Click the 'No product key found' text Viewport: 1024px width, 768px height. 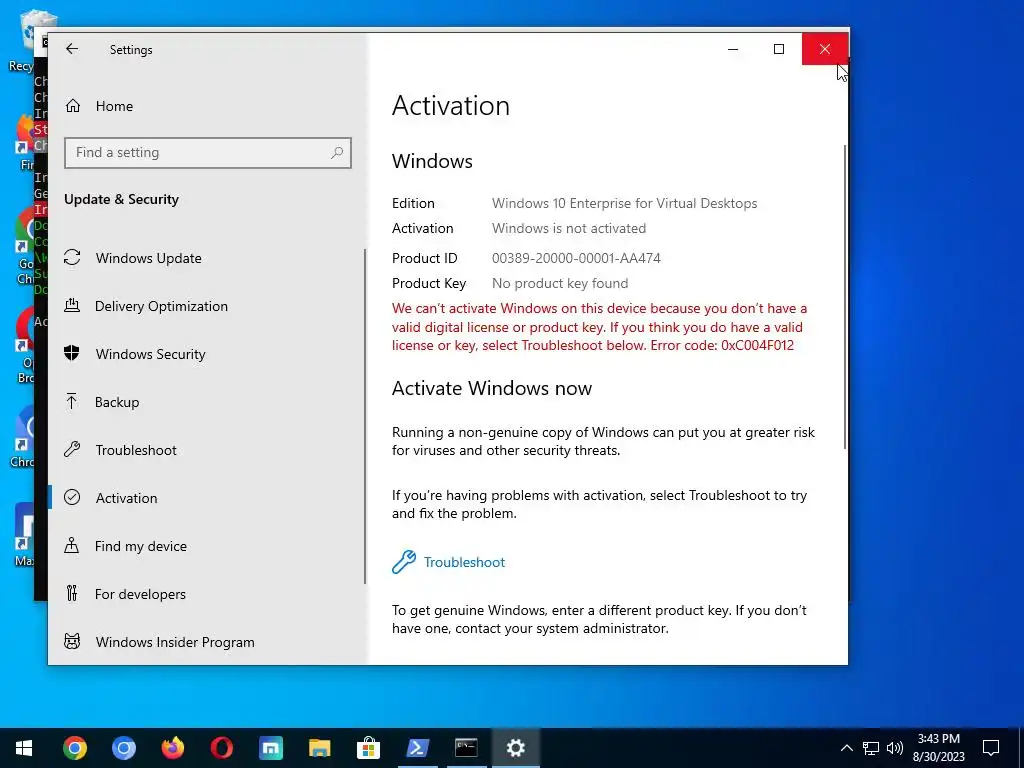560,283
